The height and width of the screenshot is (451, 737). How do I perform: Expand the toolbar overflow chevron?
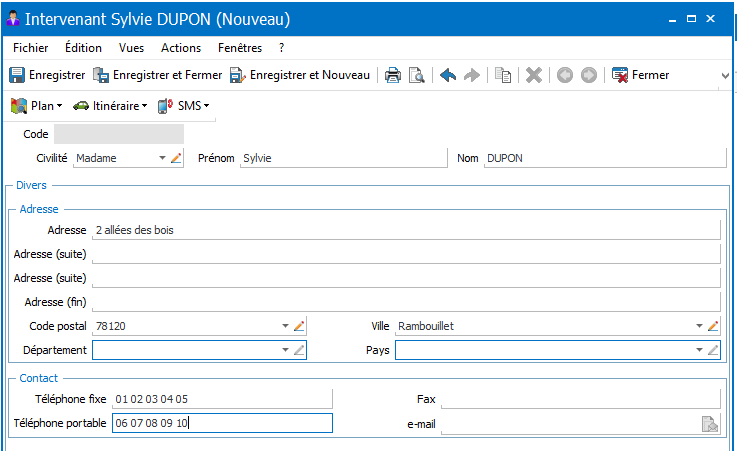(725, 76)
